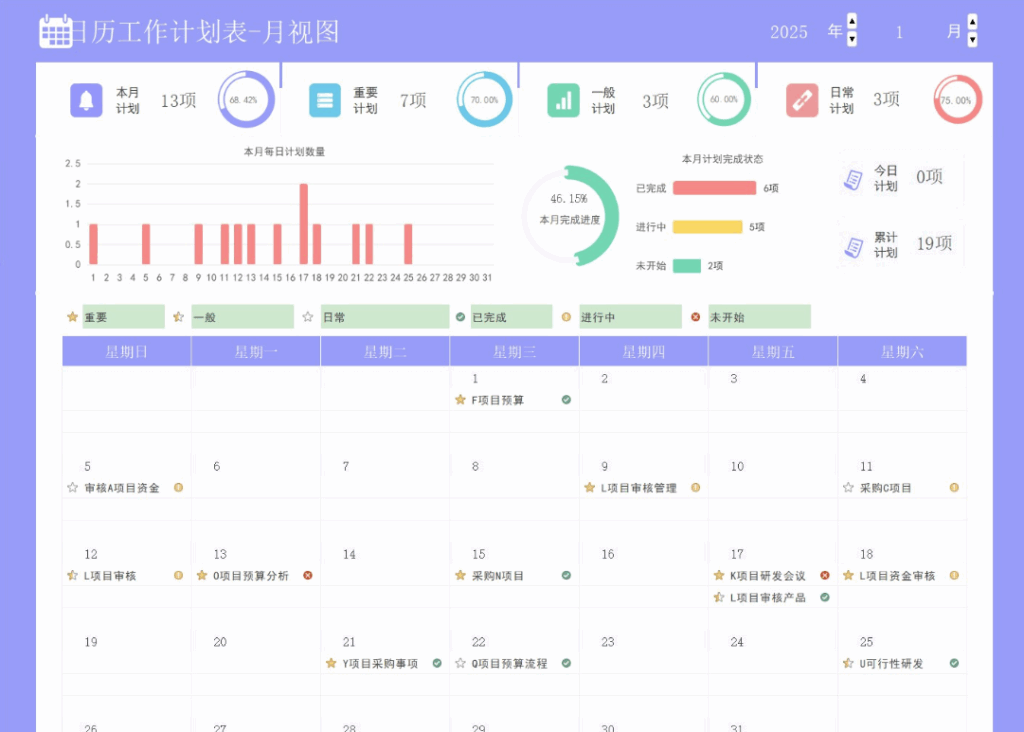Image resolution: width=1024 pixels, height=732 pixels.
Task: Click the 60.00% green progress ring
Action: point(724,99)
